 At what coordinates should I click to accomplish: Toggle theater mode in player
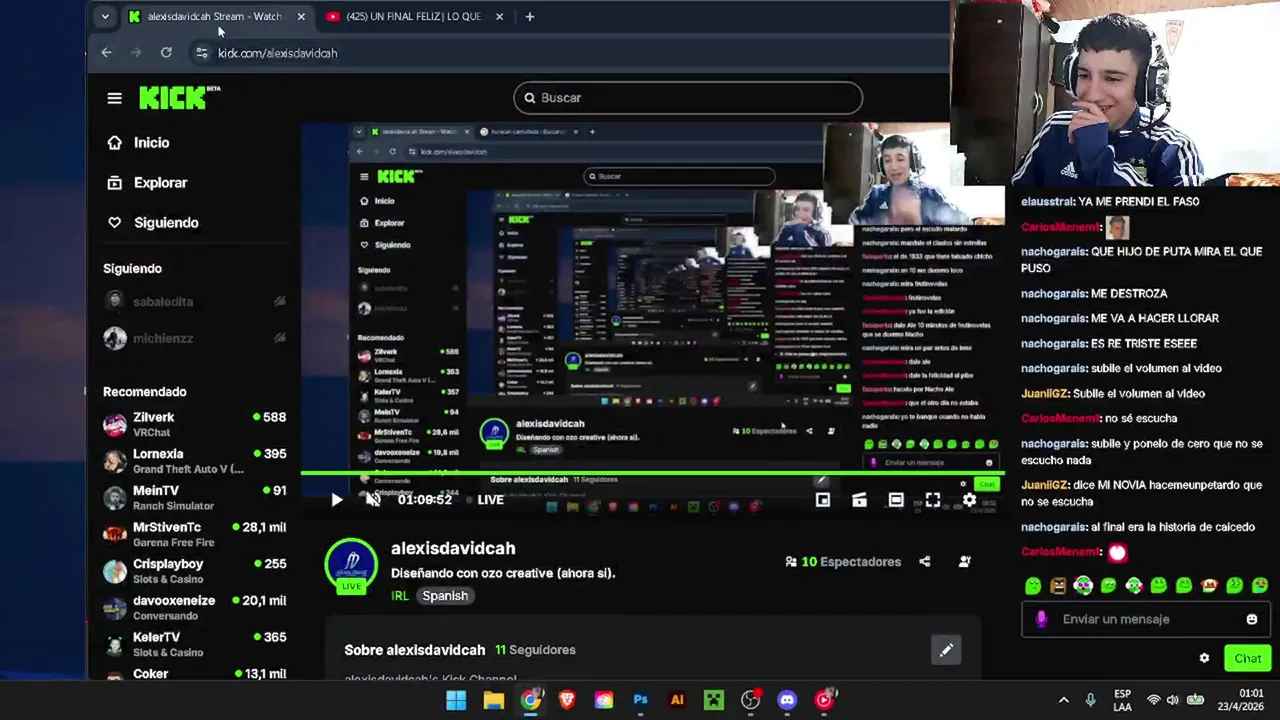[896, 500]
